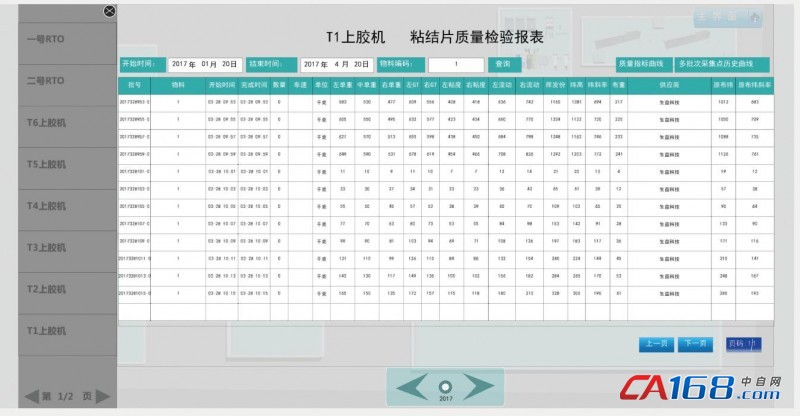Open the start date picker field
The width and height of the screenshot is (800, 416).
click(x=205, y=64)
